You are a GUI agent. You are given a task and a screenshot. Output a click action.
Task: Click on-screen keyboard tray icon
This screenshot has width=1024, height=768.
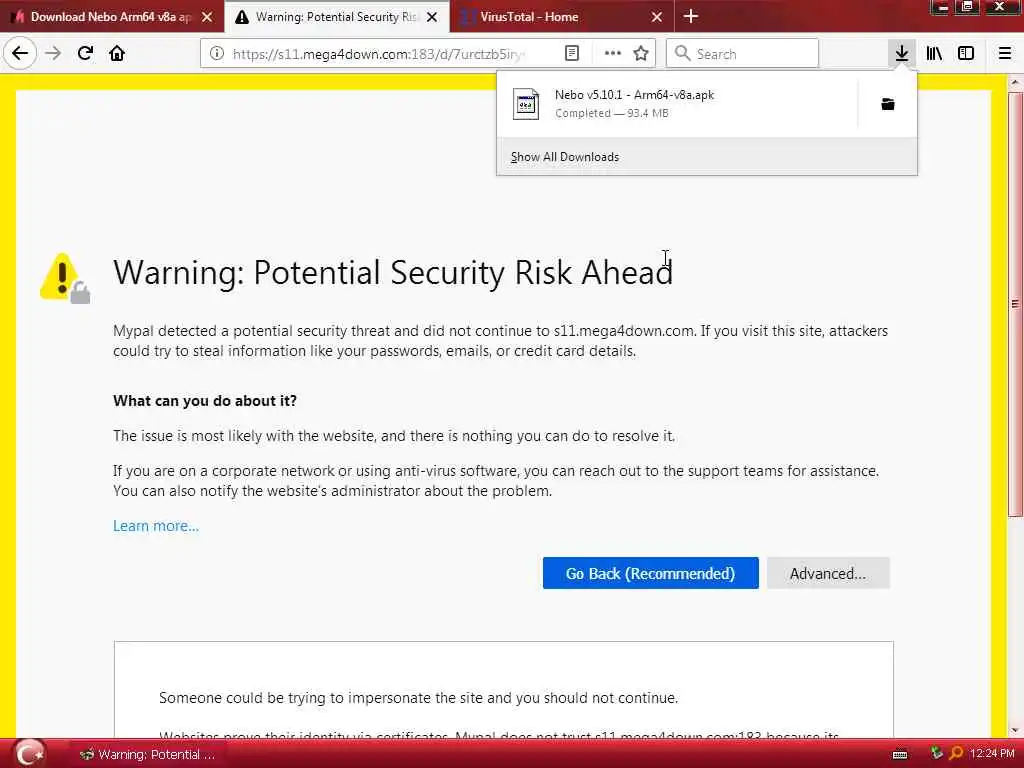click(x=900, y=755)
